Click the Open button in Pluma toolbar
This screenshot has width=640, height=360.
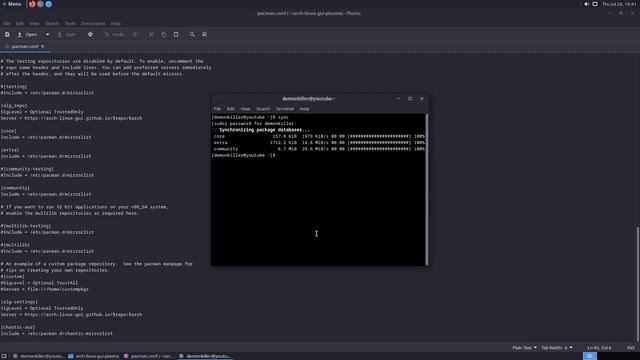pos(27,35)
